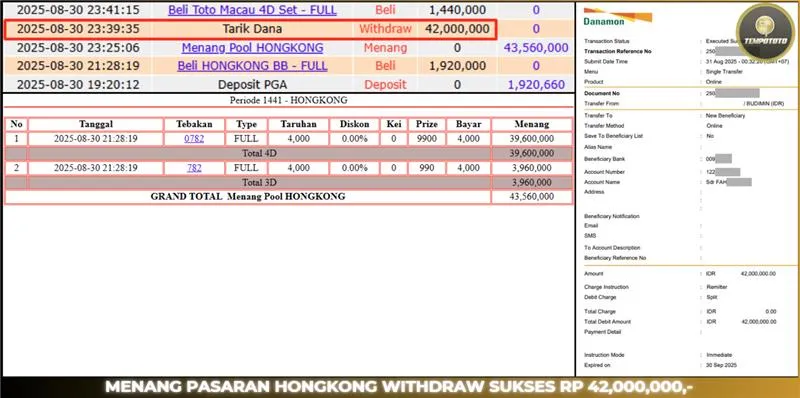
Task: Select the Total Debit Amount value
Action: [x=758, y=322]
